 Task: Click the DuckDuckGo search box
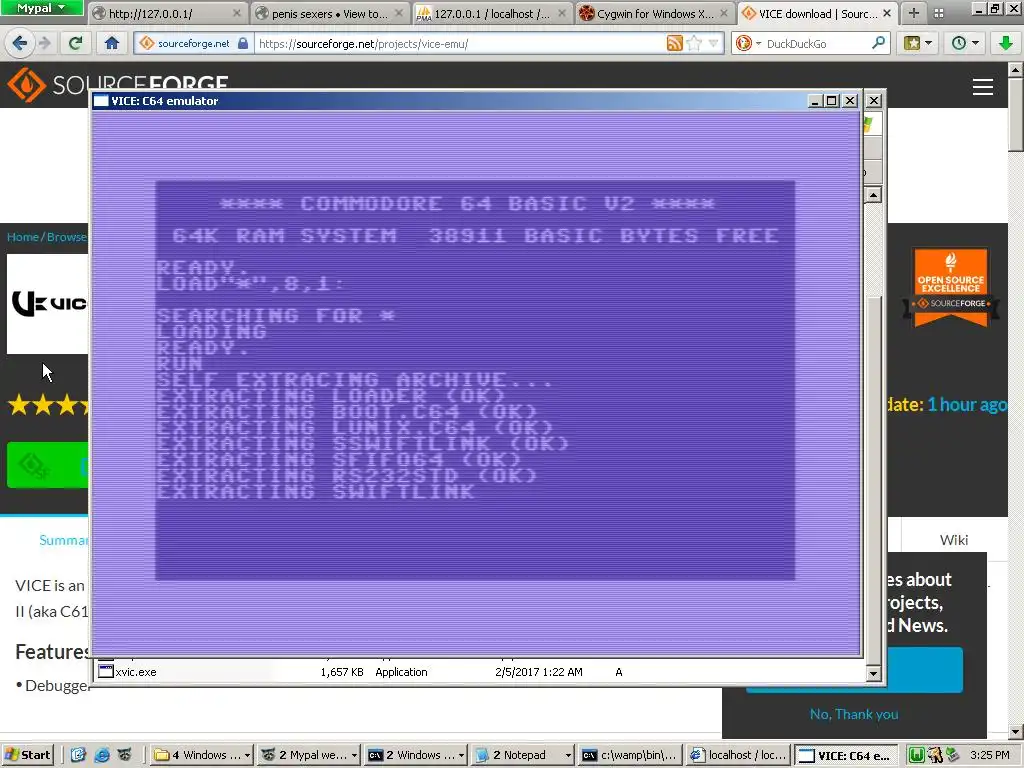pos(816,44)
